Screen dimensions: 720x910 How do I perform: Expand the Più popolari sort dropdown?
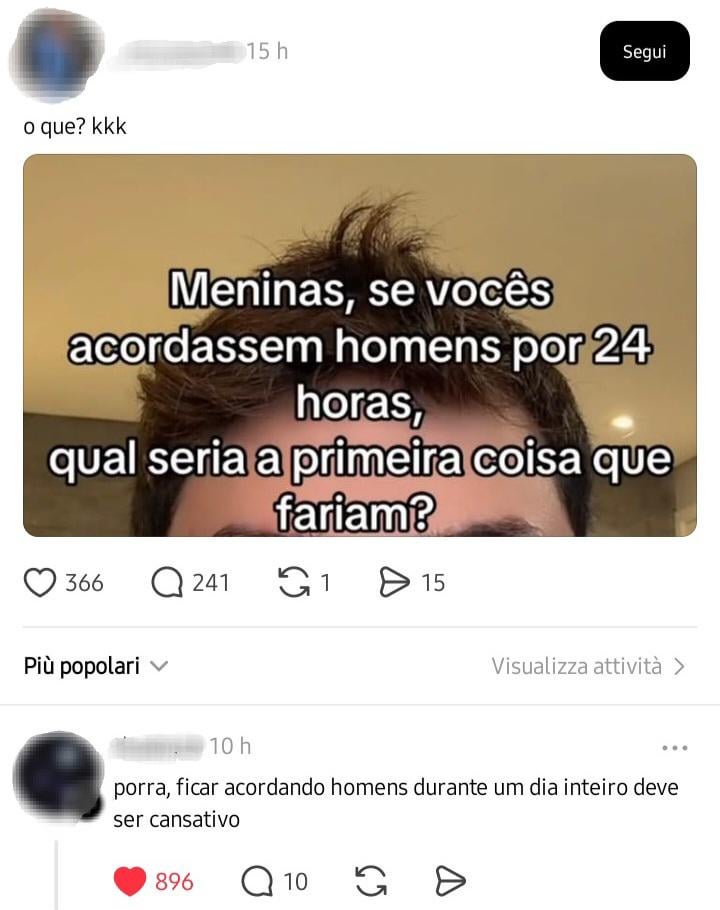point(96,666)
